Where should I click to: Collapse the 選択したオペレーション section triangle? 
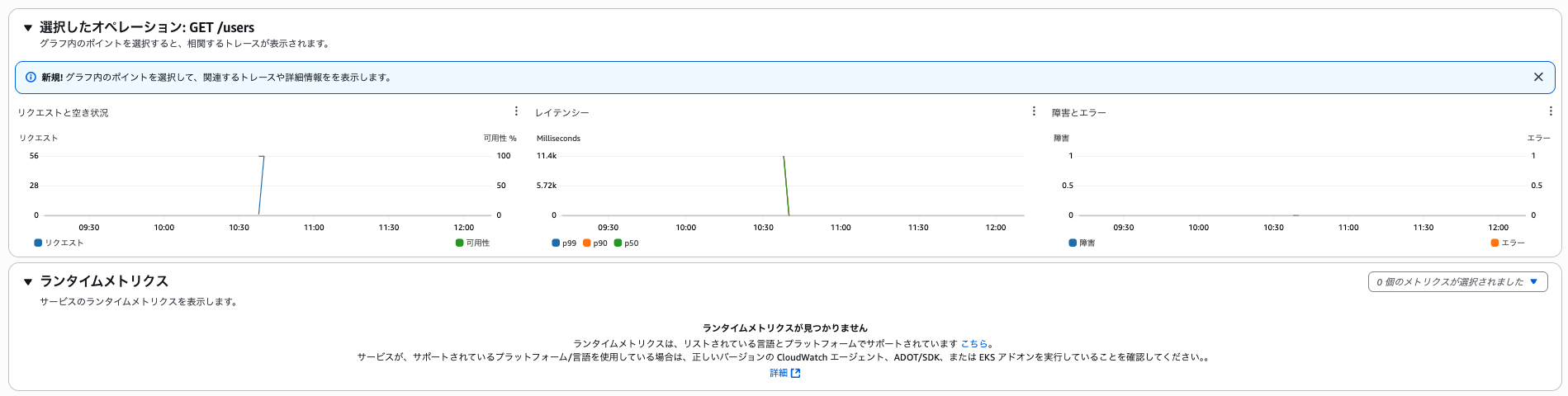tap(27, 28)
